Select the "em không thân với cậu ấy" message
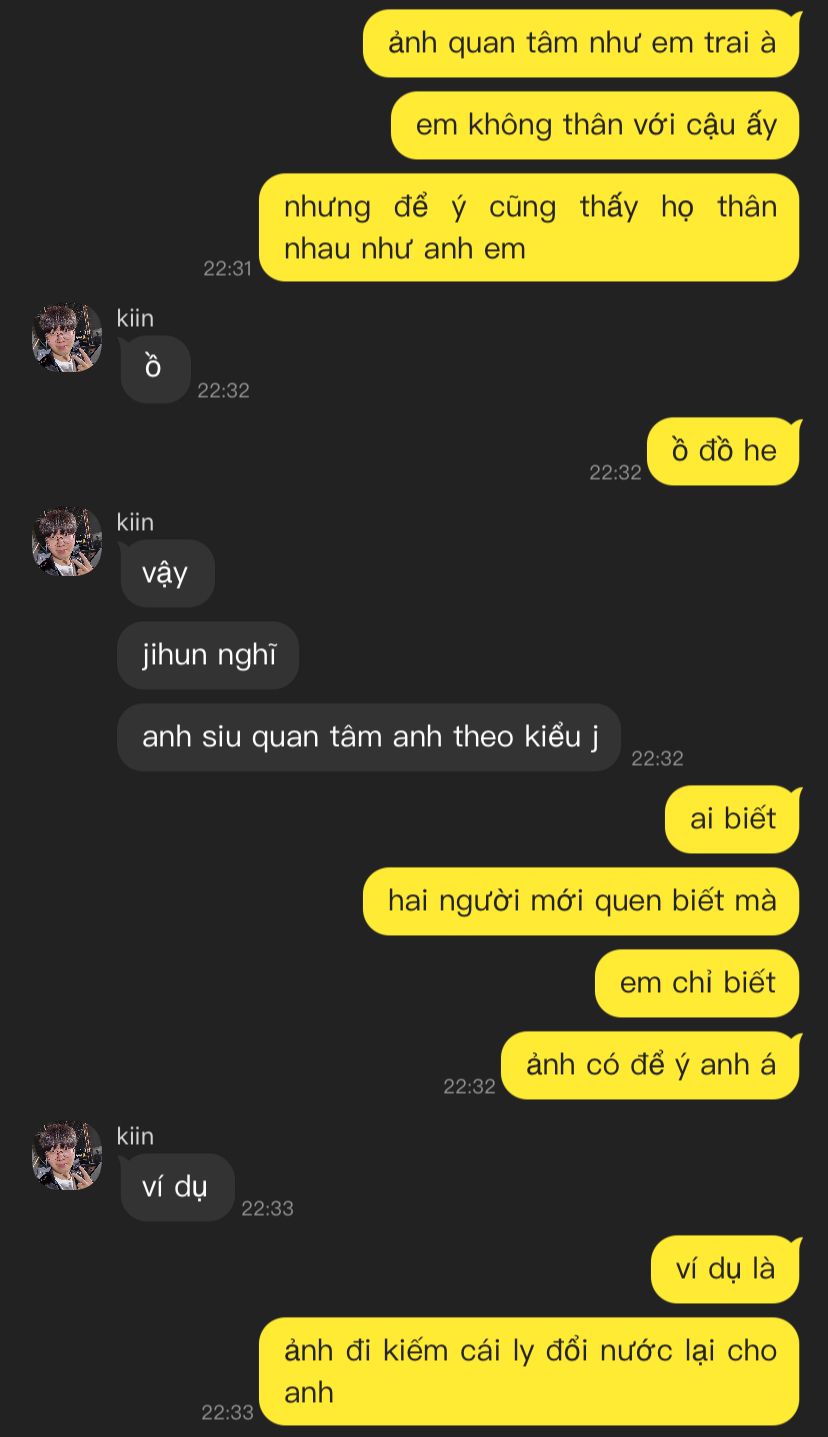The image size is (828, 1437). [x=595, y=125]
